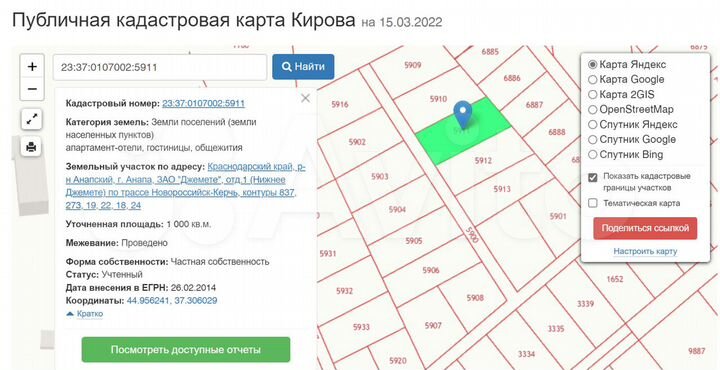Open coordinates link 44.956241, 37.306029
720x370 pixels.
[172, 301]
